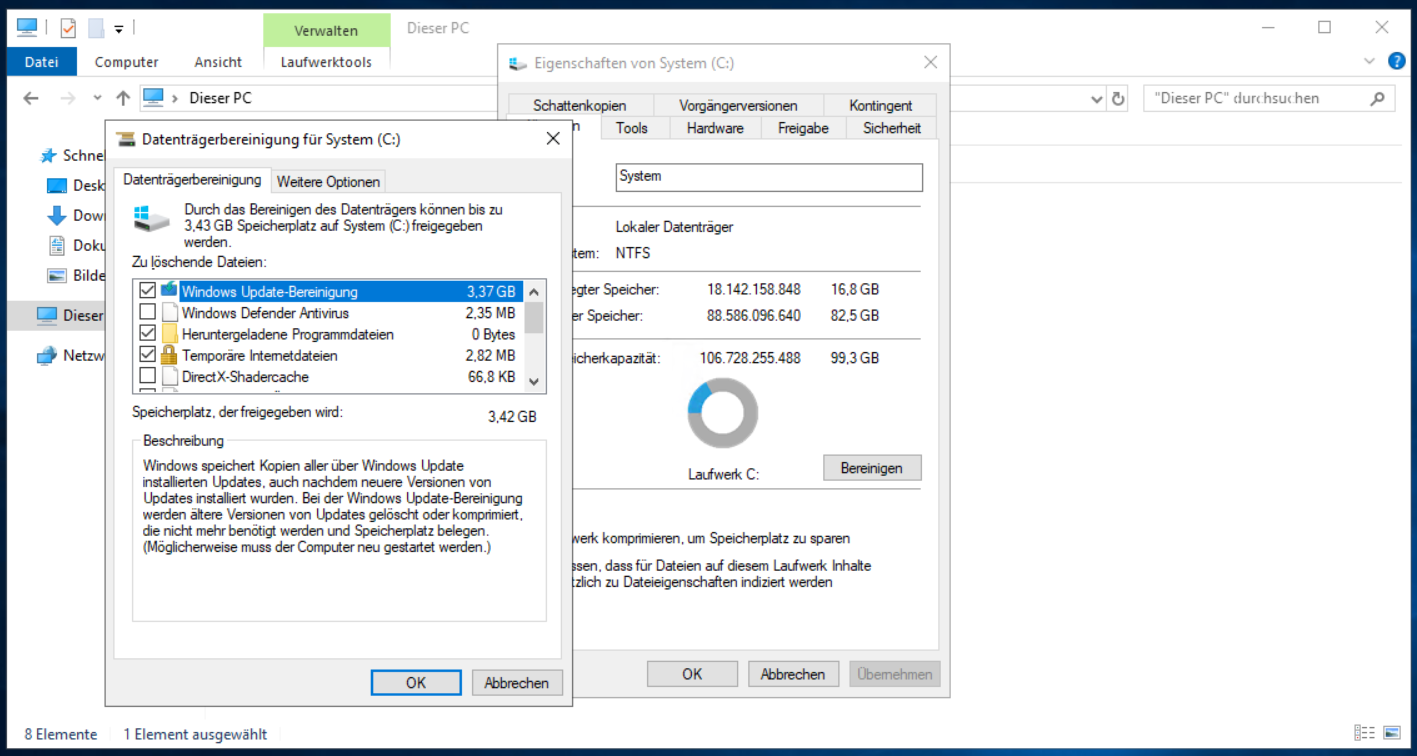Click the drive name field containing System
1417x756 pixels.
769,177
